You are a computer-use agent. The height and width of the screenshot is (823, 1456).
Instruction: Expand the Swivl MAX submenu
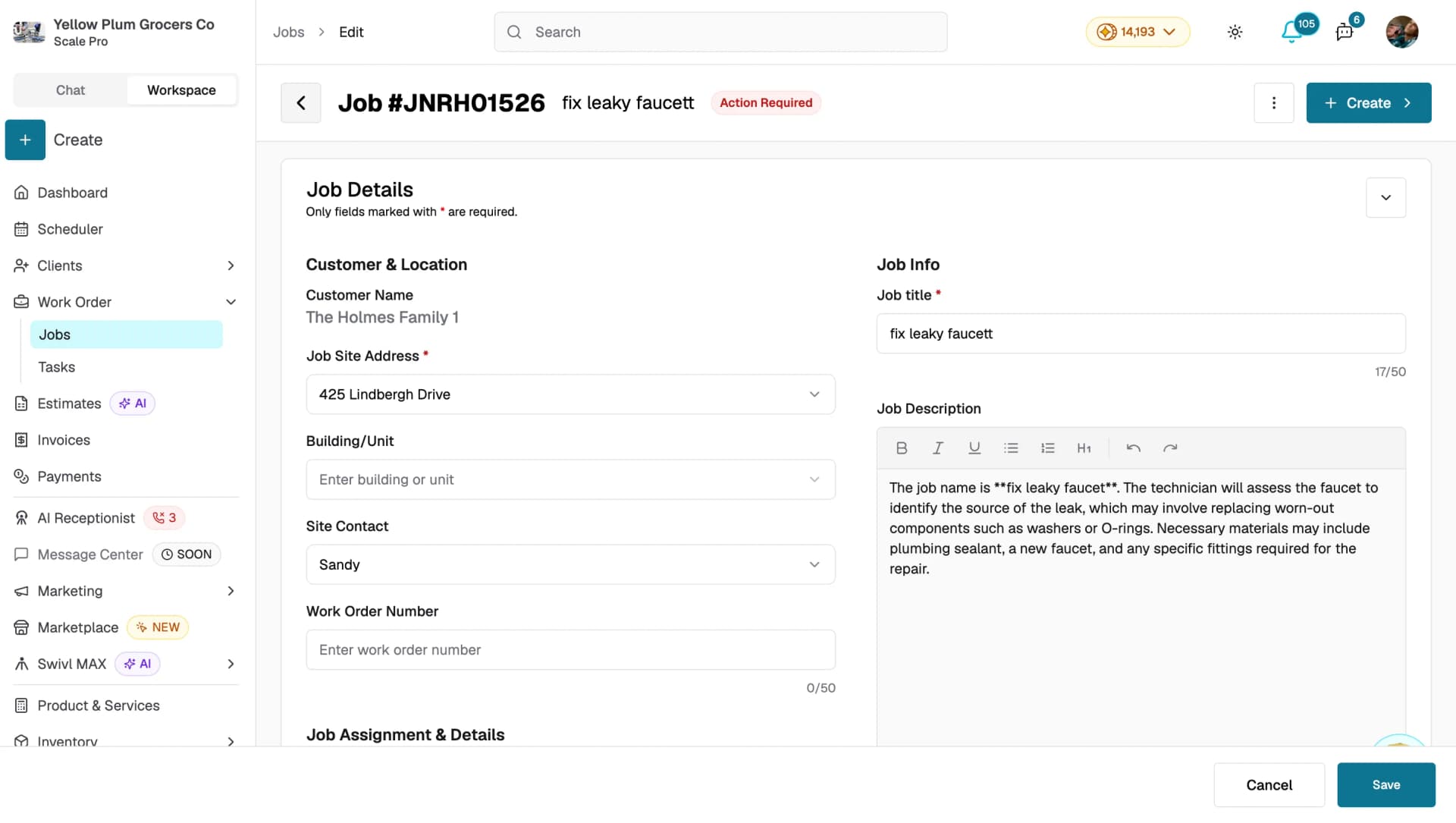(x=231, y=664)
